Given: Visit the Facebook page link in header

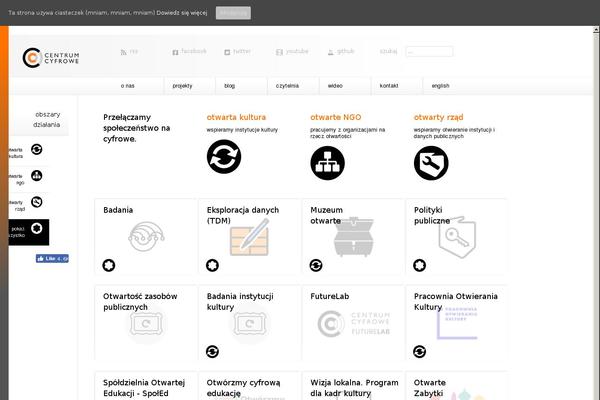Looking at the screenshot, I should (x=189, y=51).
